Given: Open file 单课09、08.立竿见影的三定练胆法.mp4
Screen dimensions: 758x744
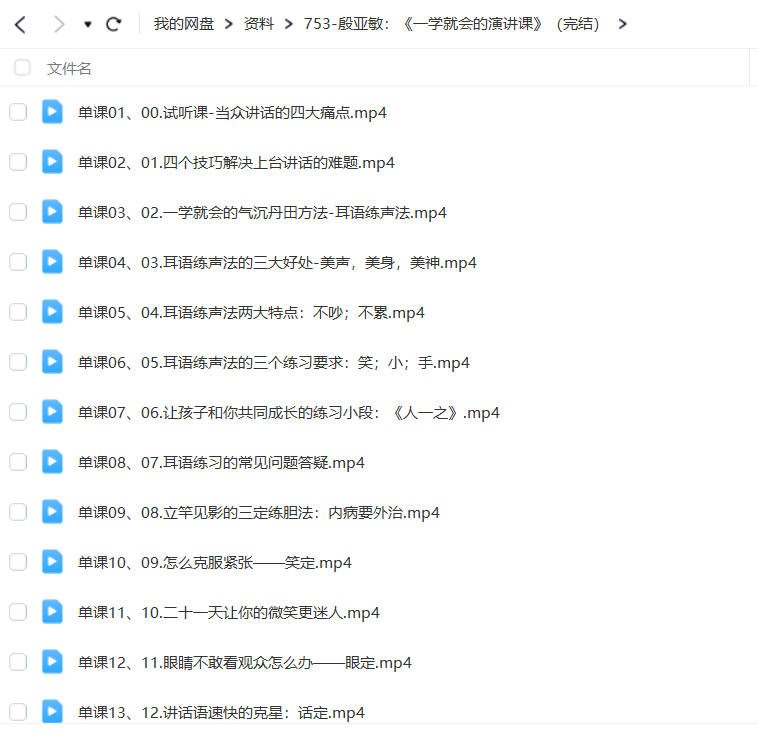Looking at the screenshot, I should [259, 512].
